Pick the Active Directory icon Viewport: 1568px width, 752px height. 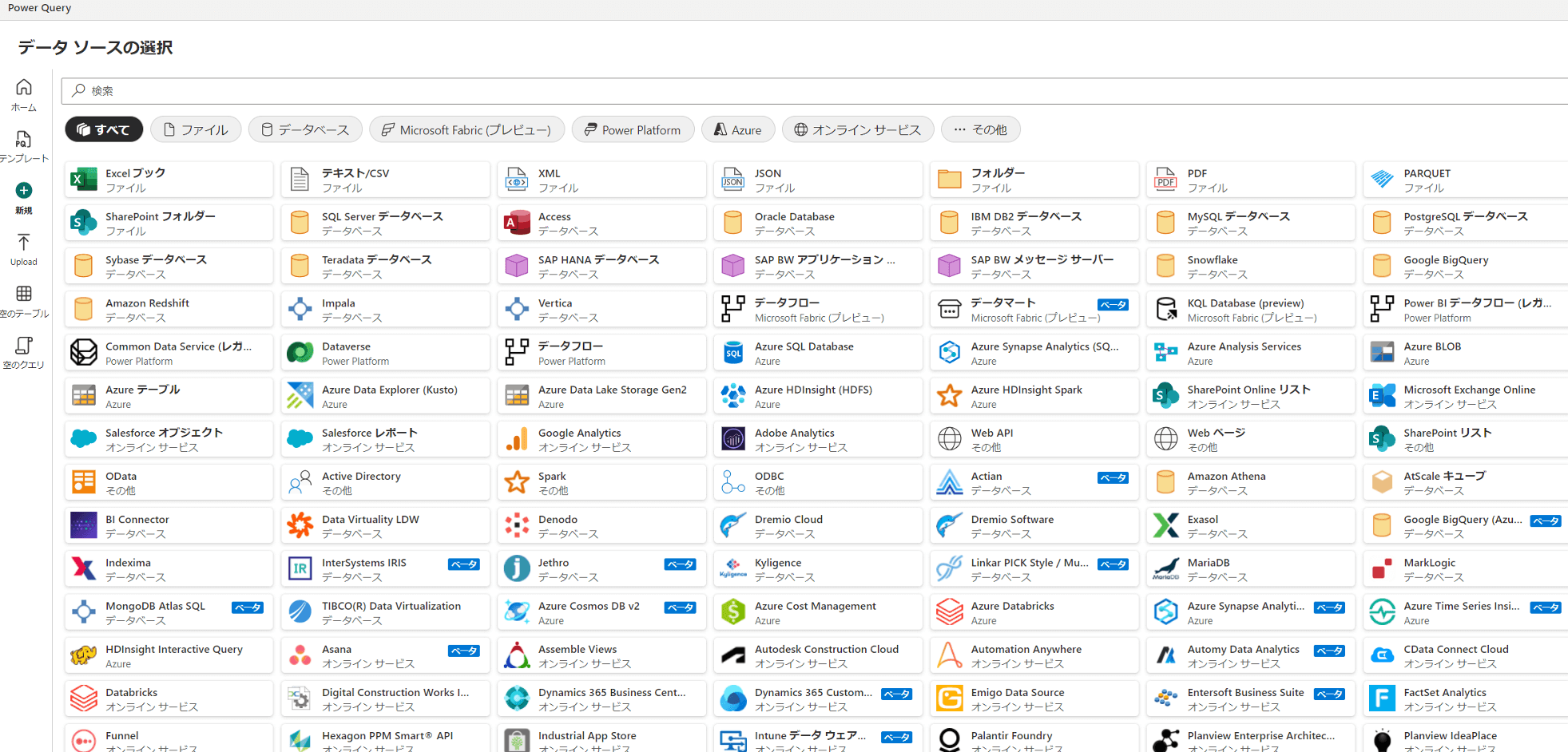click(x=300, y=481)
